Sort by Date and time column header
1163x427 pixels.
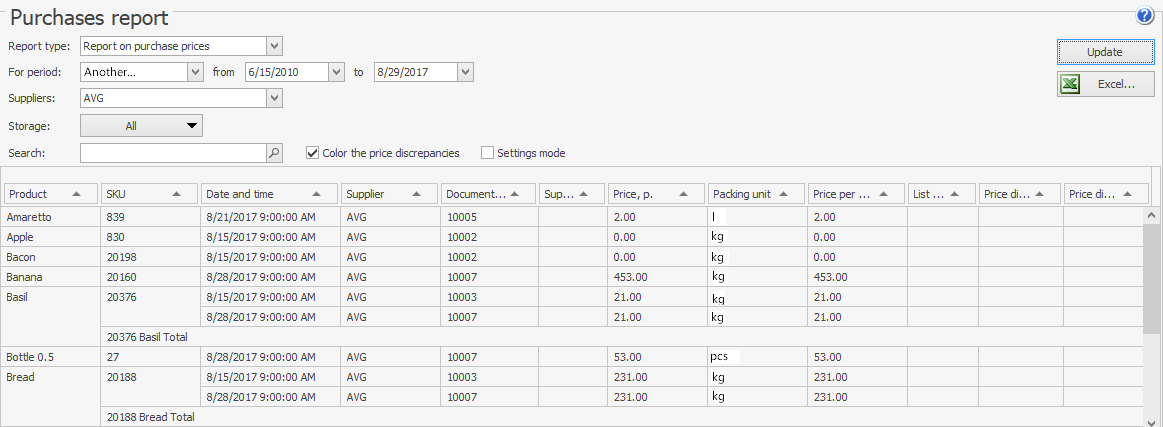268,194
